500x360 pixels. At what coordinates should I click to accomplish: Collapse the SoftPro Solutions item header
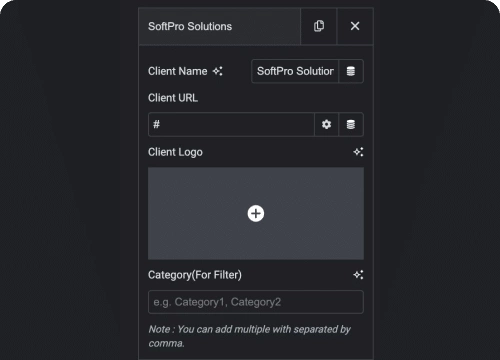220,26
